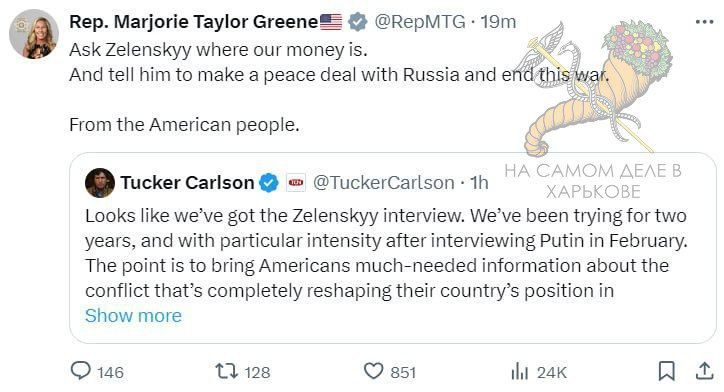Screen dimensions: 724x392
Task: Open the @TuckerCarlson handle link
Action: [384, 183]
